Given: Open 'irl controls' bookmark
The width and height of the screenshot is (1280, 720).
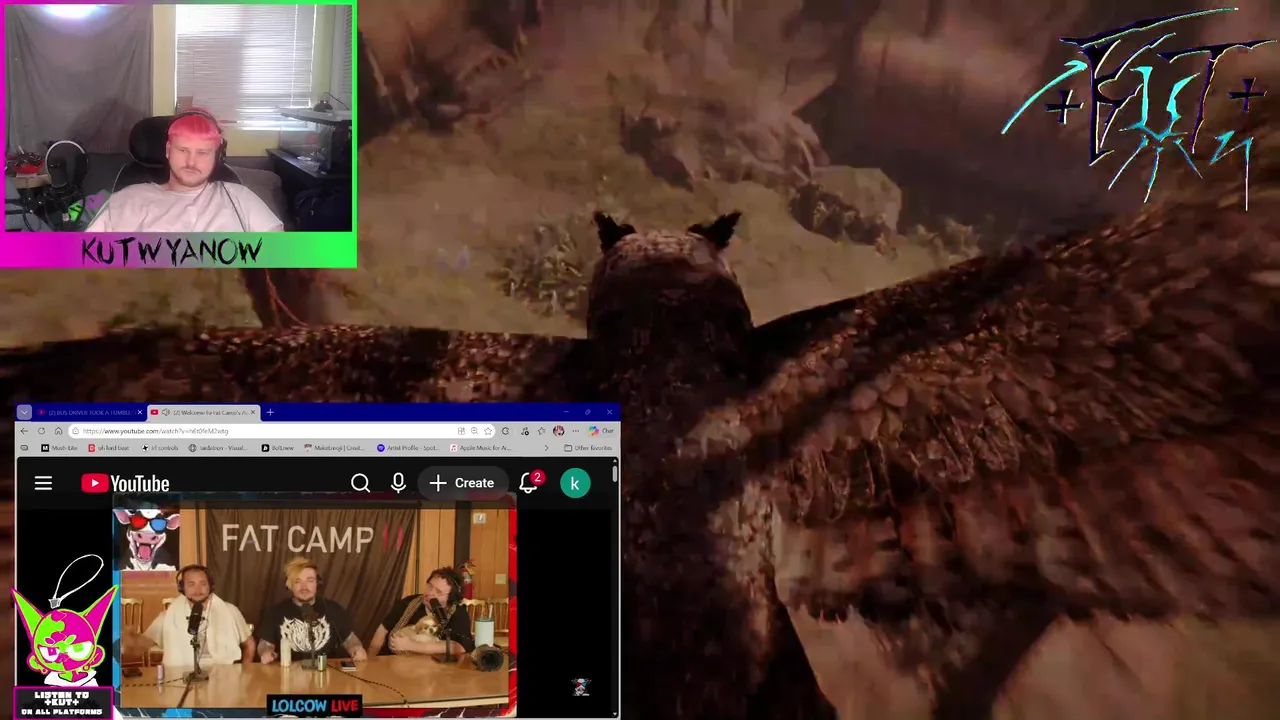Looking at the screenshot, I should pos(160,448).
